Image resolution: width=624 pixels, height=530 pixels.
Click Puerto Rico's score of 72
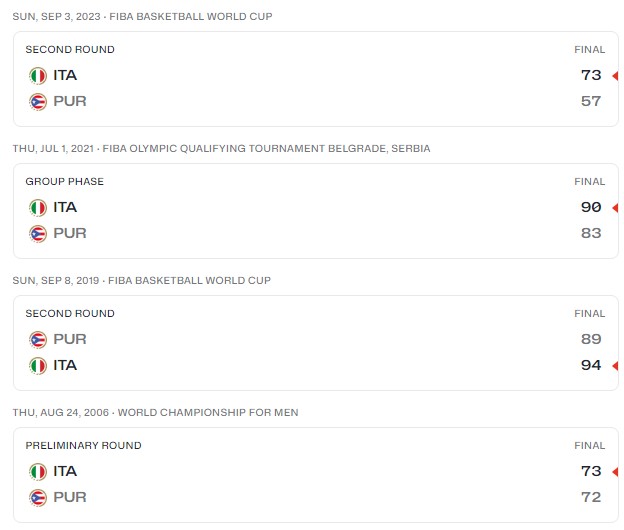(x=591, y=497)
